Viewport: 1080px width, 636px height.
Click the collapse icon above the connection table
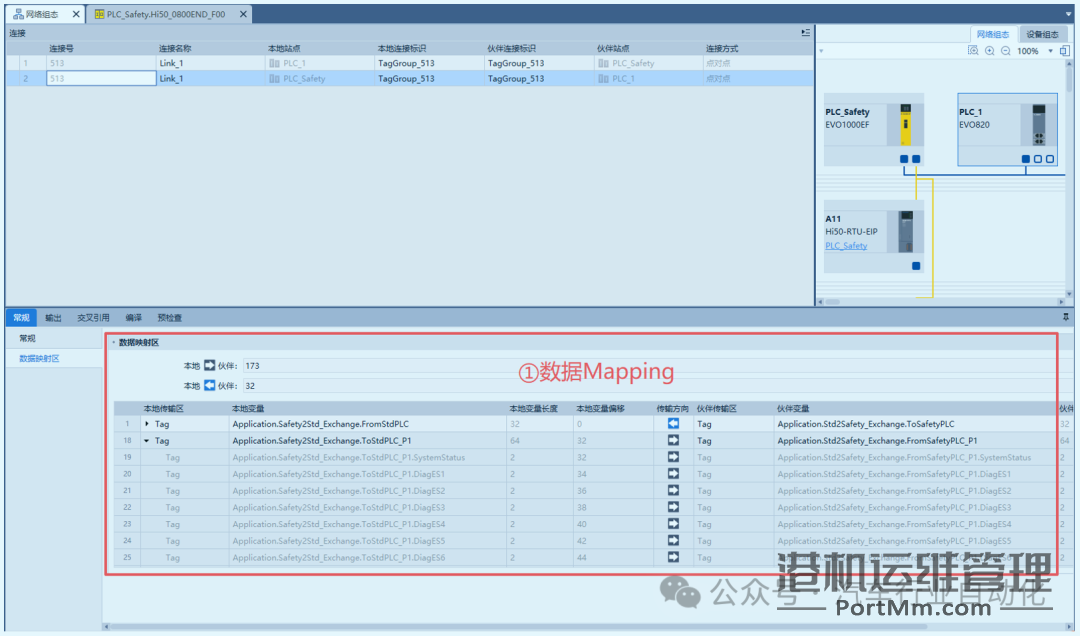click(805, 32)
